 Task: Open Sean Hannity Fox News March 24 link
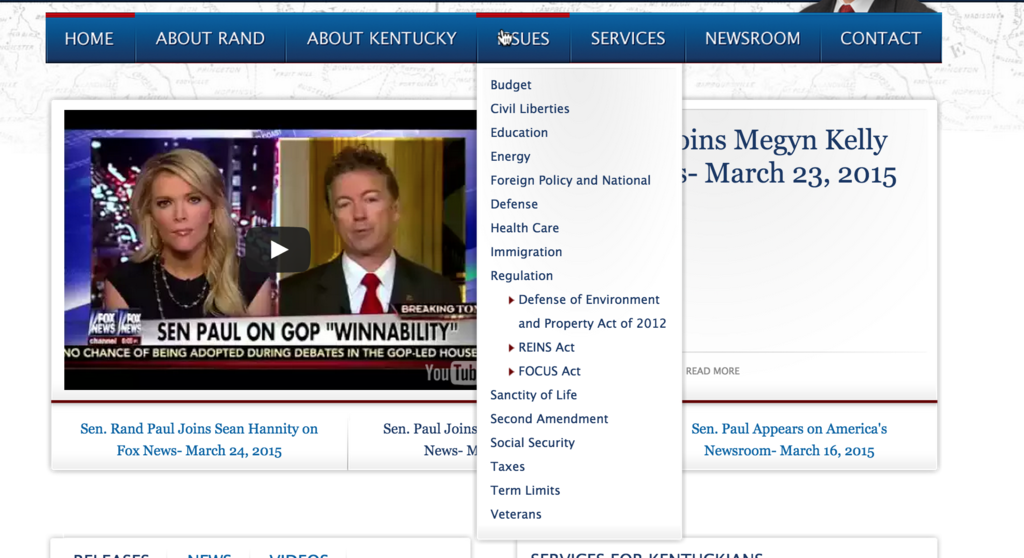coord(199,440)
